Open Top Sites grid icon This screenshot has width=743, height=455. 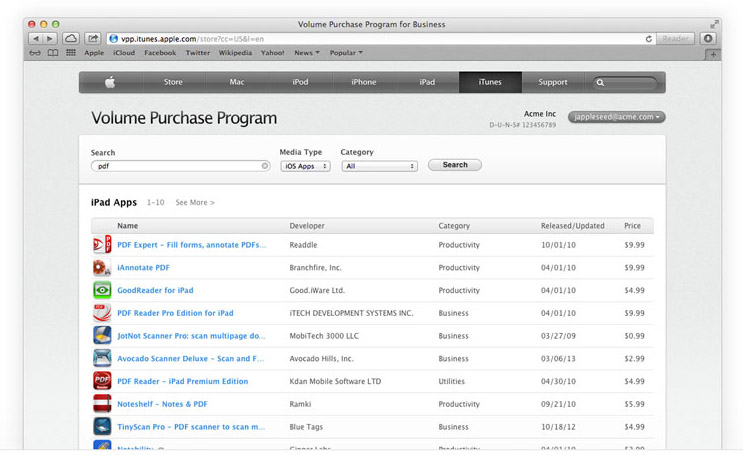pyautogui.click(x=71, y=53)
